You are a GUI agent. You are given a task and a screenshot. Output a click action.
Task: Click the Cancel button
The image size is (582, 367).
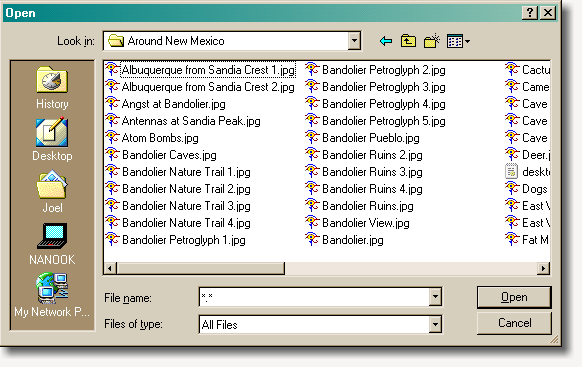(514, 323)
